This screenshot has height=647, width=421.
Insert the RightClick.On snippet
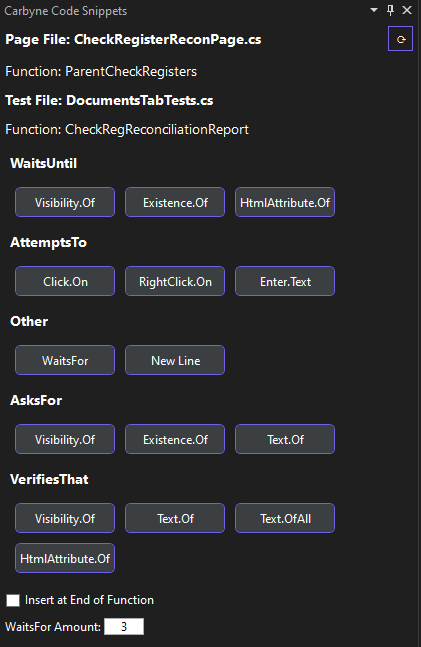click(x=175, y=281)
